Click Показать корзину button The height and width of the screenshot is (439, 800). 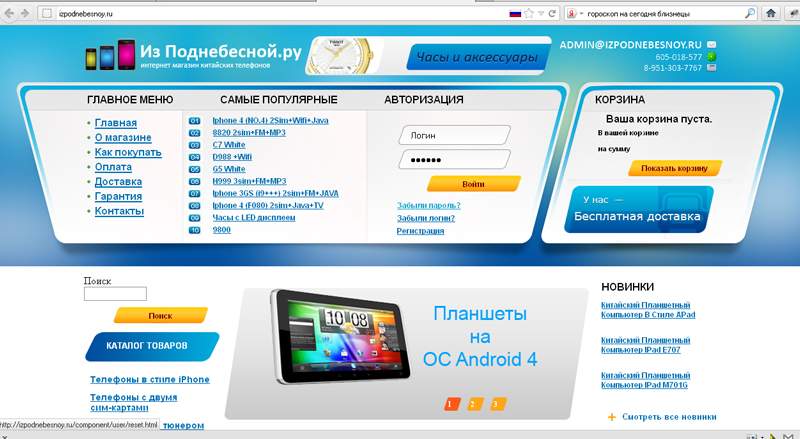pyautogui.click(x=674, y=168)
